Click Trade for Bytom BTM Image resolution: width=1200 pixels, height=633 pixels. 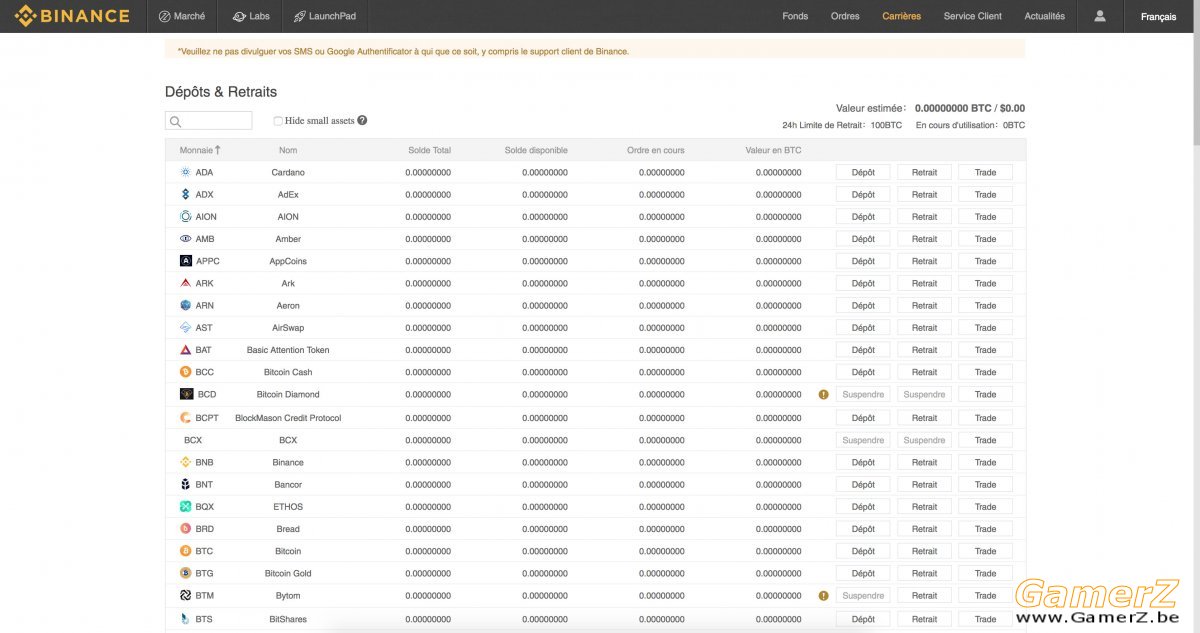pyautogui.click(x=985, y=595)
